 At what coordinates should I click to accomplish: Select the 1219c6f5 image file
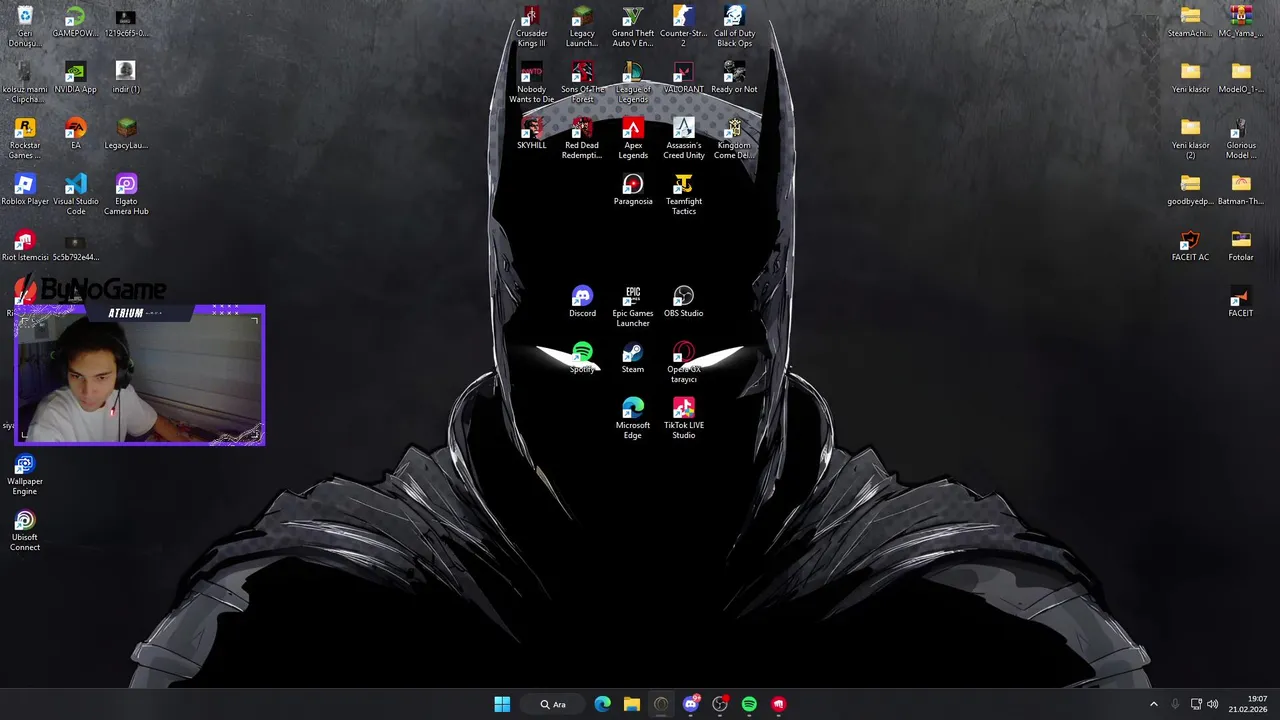(126, 21)
